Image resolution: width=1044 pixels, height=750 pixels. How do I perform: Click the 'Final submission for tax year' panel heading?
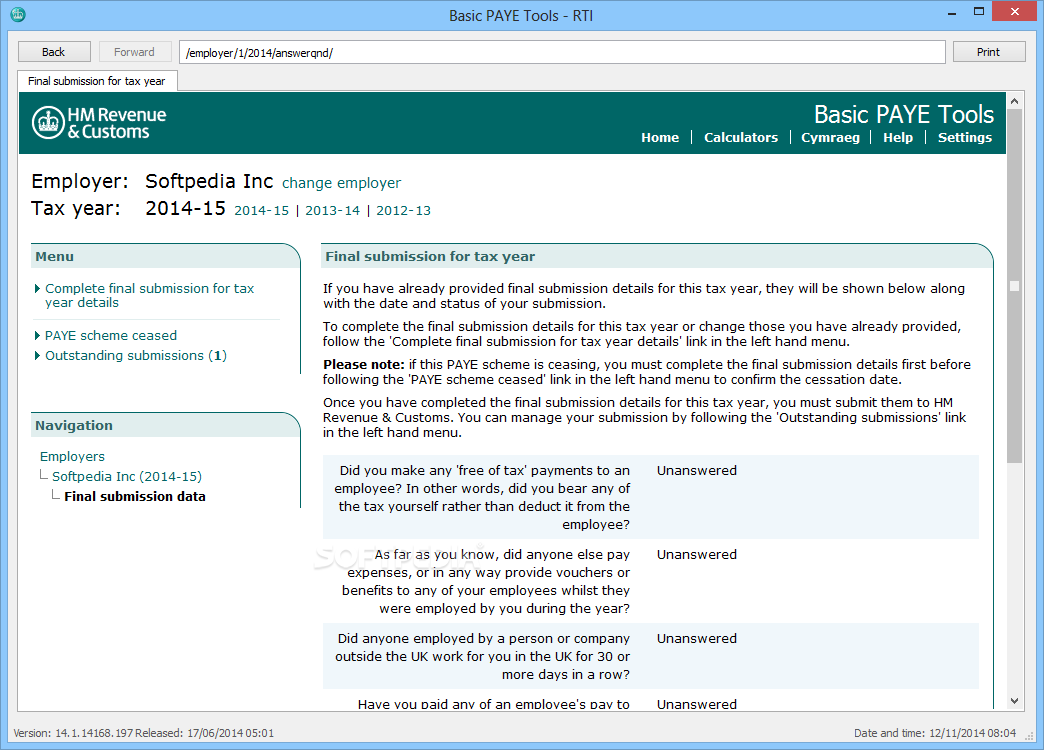click(430, 256)
